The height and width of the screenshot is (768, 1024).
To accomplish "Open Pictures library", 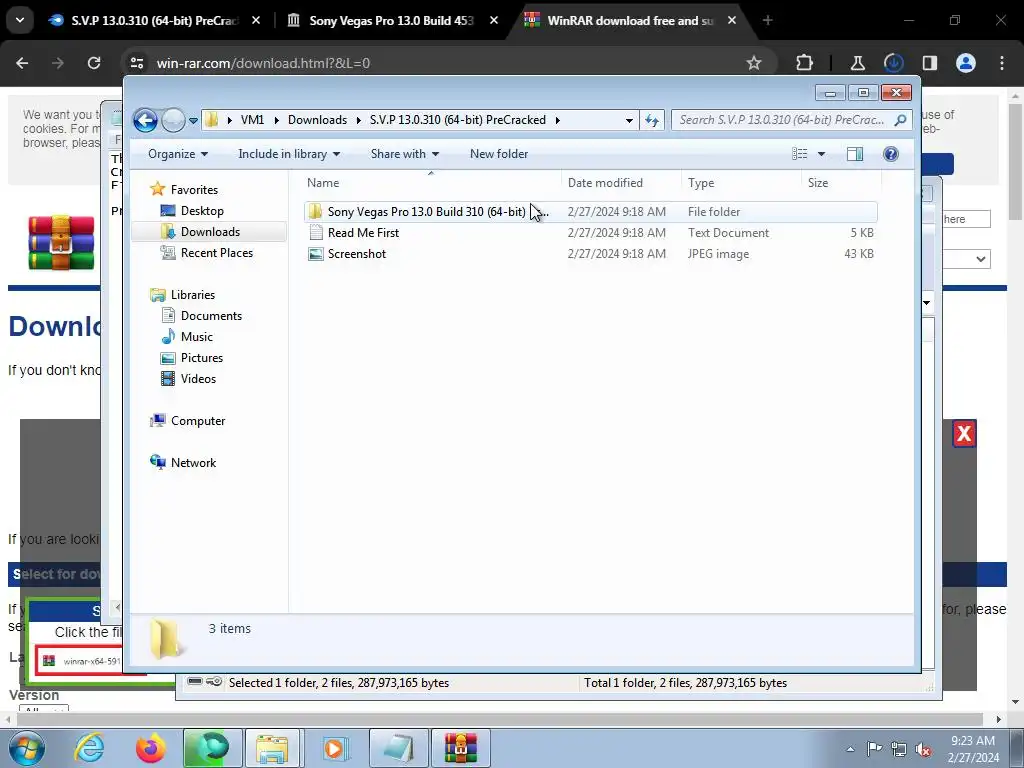I will [201, 357].
